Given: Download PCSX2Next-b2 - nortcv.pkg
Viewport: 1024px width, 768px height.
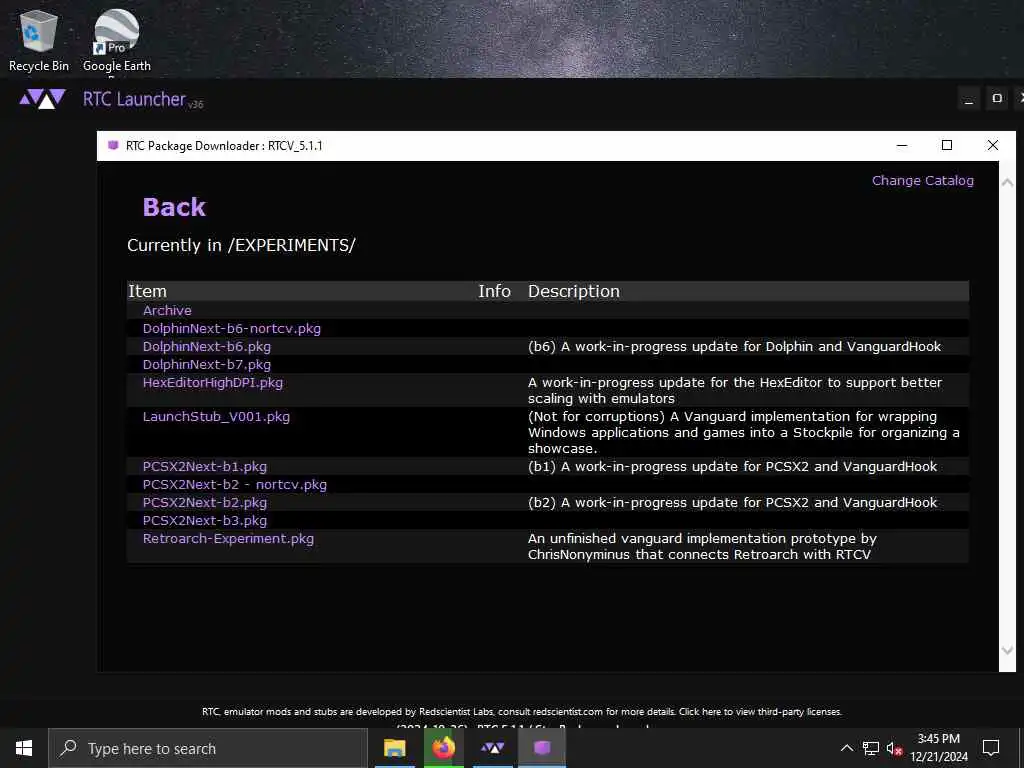Looking at the screenshot, I should click(x=234, y=485).
